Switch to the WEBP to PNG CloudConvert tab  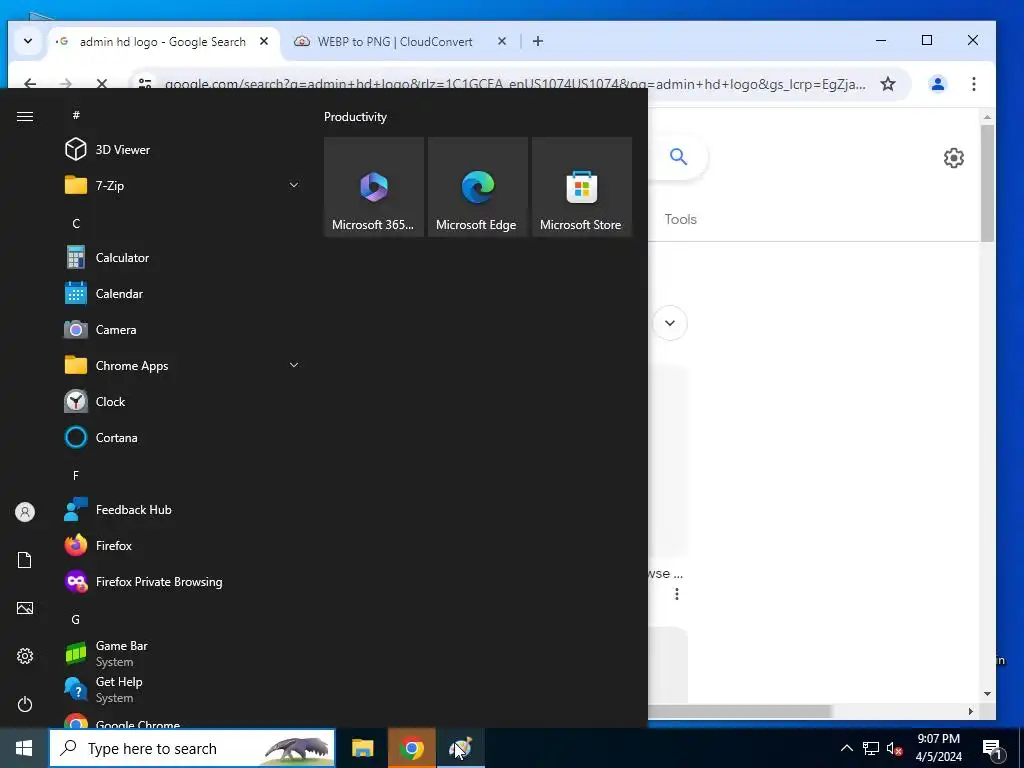(394, 42)
